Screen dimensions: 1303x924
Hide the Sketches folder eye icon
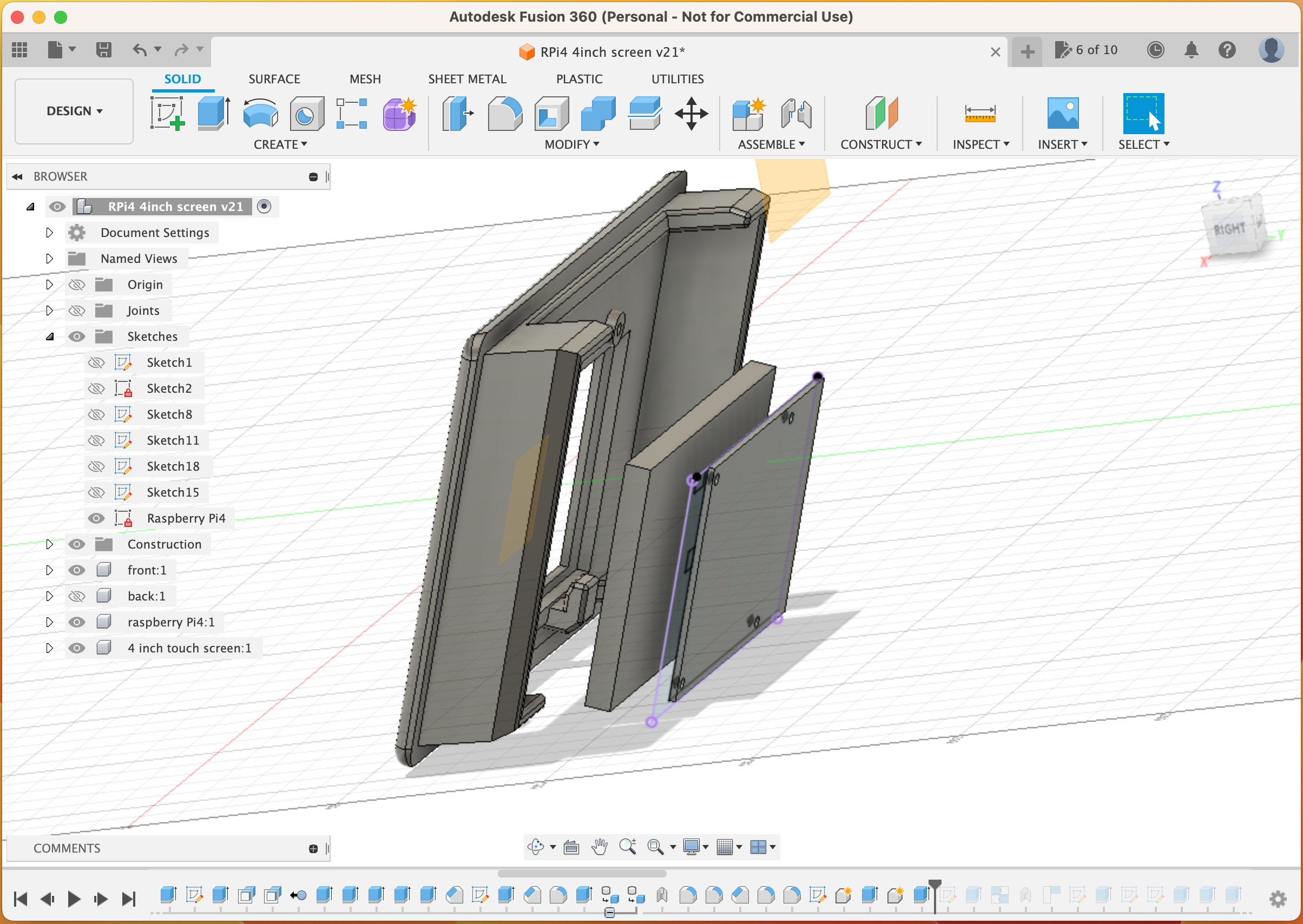77,337
